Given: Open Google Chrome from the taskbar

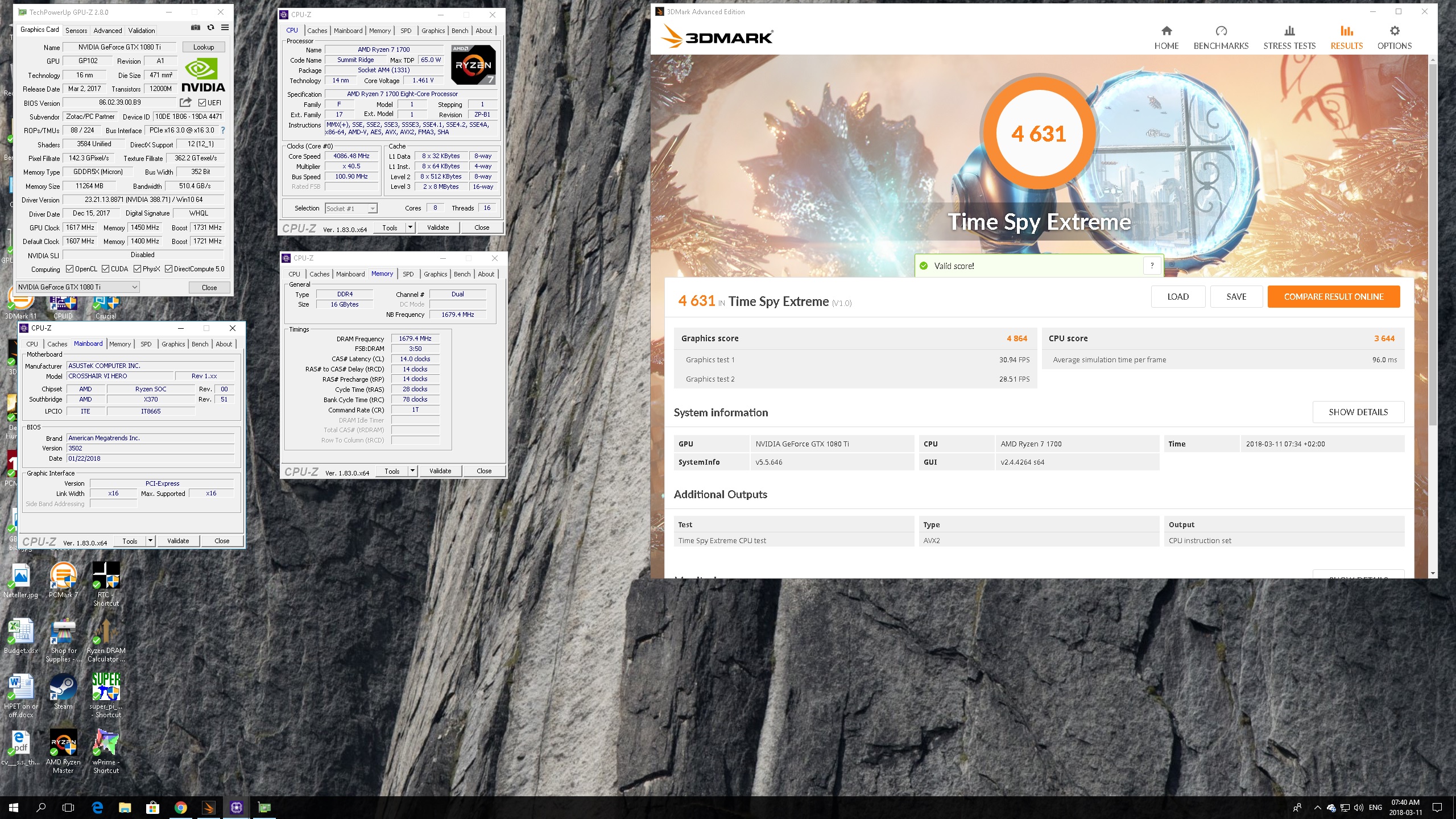Looking at the screenshot, I should coord(181,807).
